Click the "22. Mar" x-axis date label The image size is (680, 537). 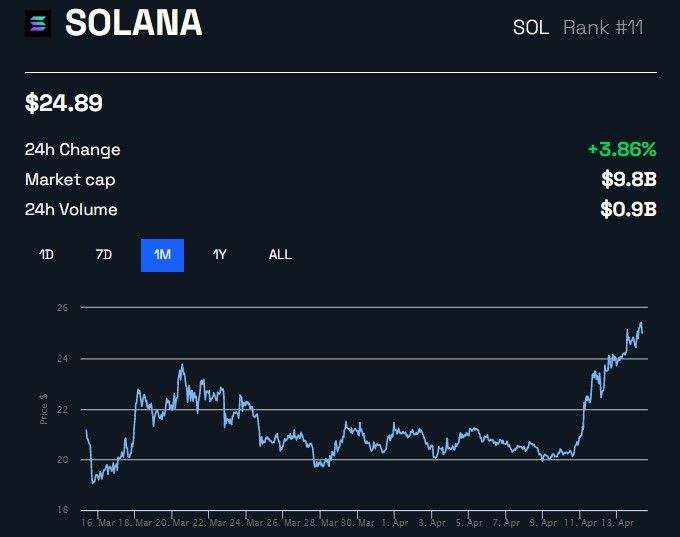pos(188,523)
